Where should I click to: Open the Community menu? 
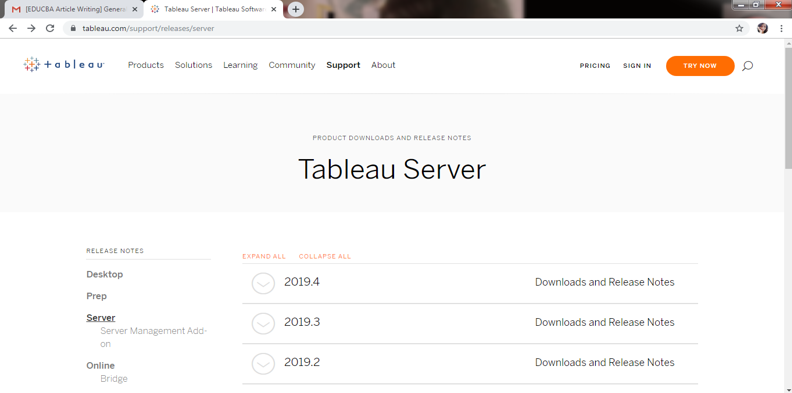coord(292,65)
